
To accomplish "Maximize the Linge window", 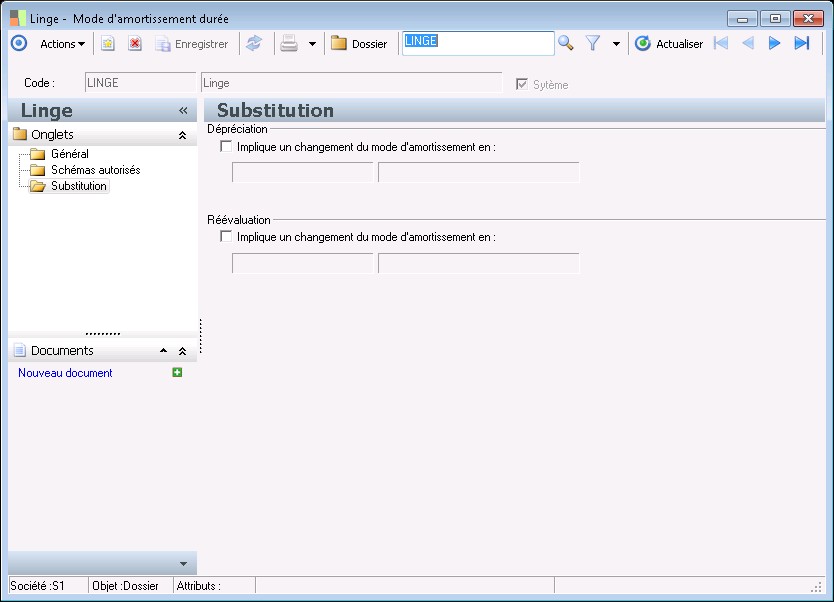I will click(x=775, y=19).
